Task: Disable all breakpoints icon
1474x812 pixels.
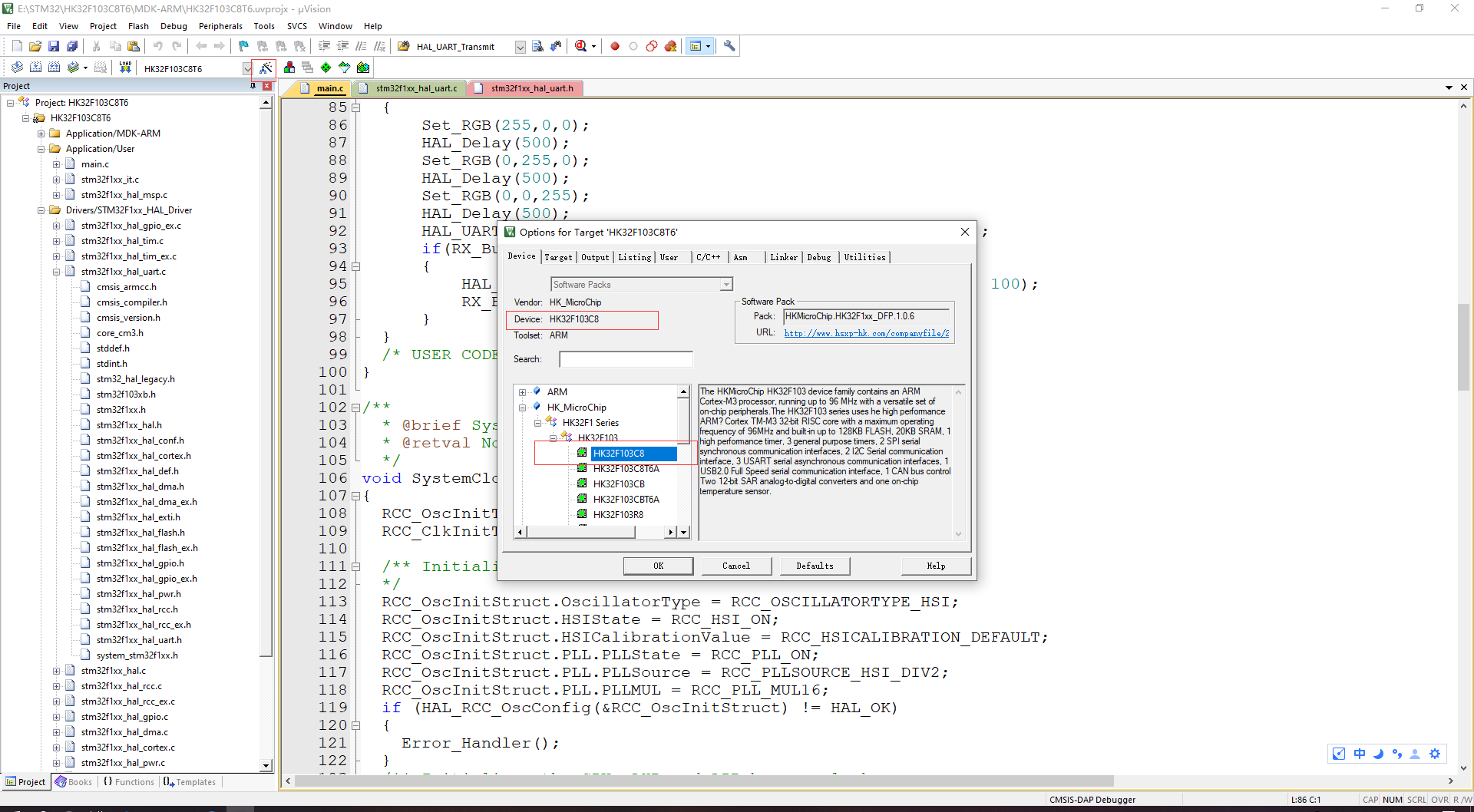Action: [x=652, y=46]
